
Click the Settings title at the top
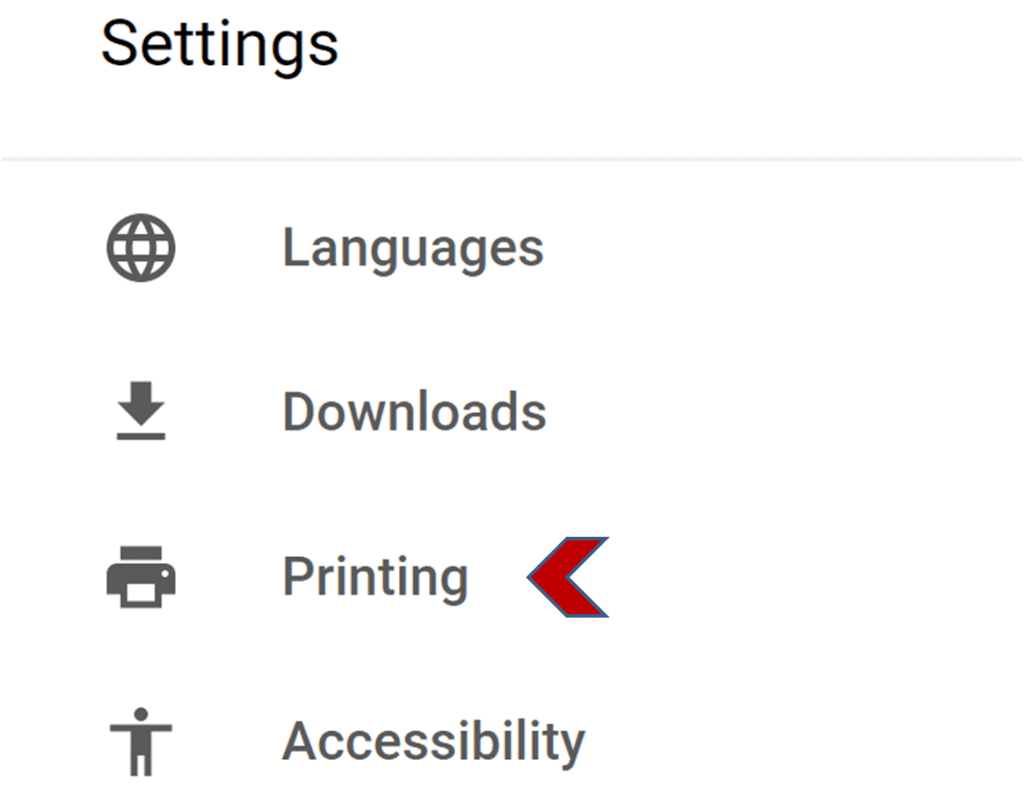pyautogui.click(x=220, y=44)
